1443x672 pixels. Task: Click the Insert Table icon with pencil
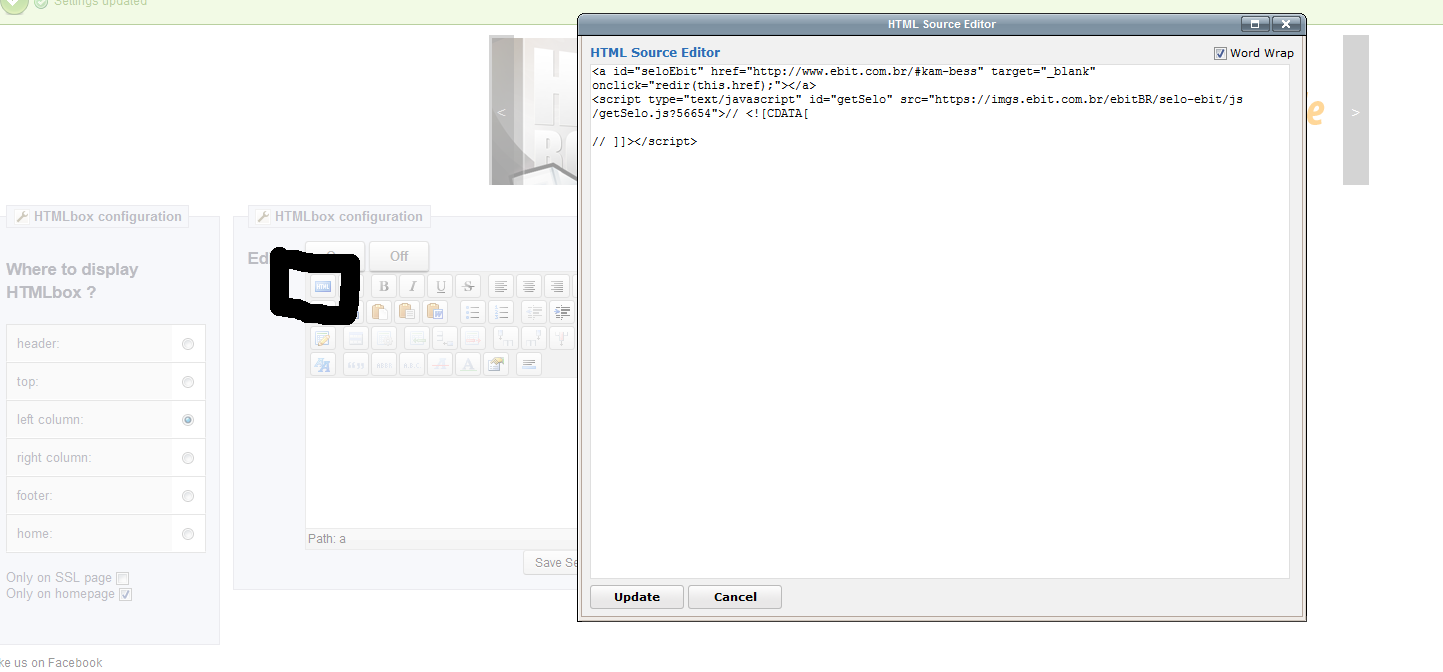323,338
